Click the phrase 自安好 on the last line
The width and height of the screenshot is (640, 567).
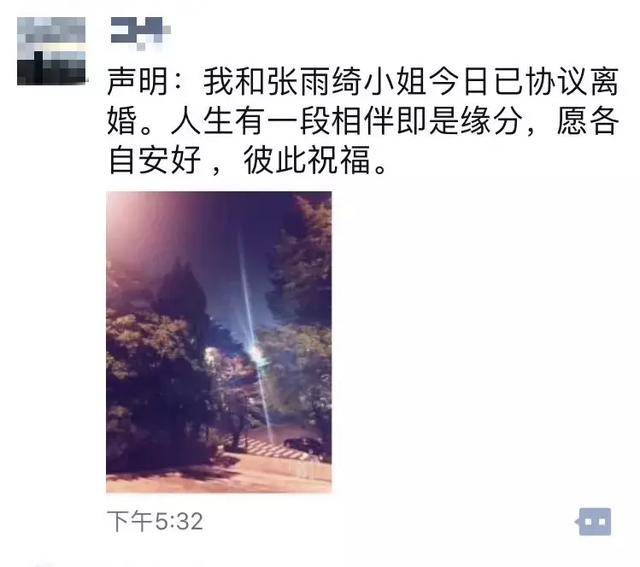(x=154, y=160)
